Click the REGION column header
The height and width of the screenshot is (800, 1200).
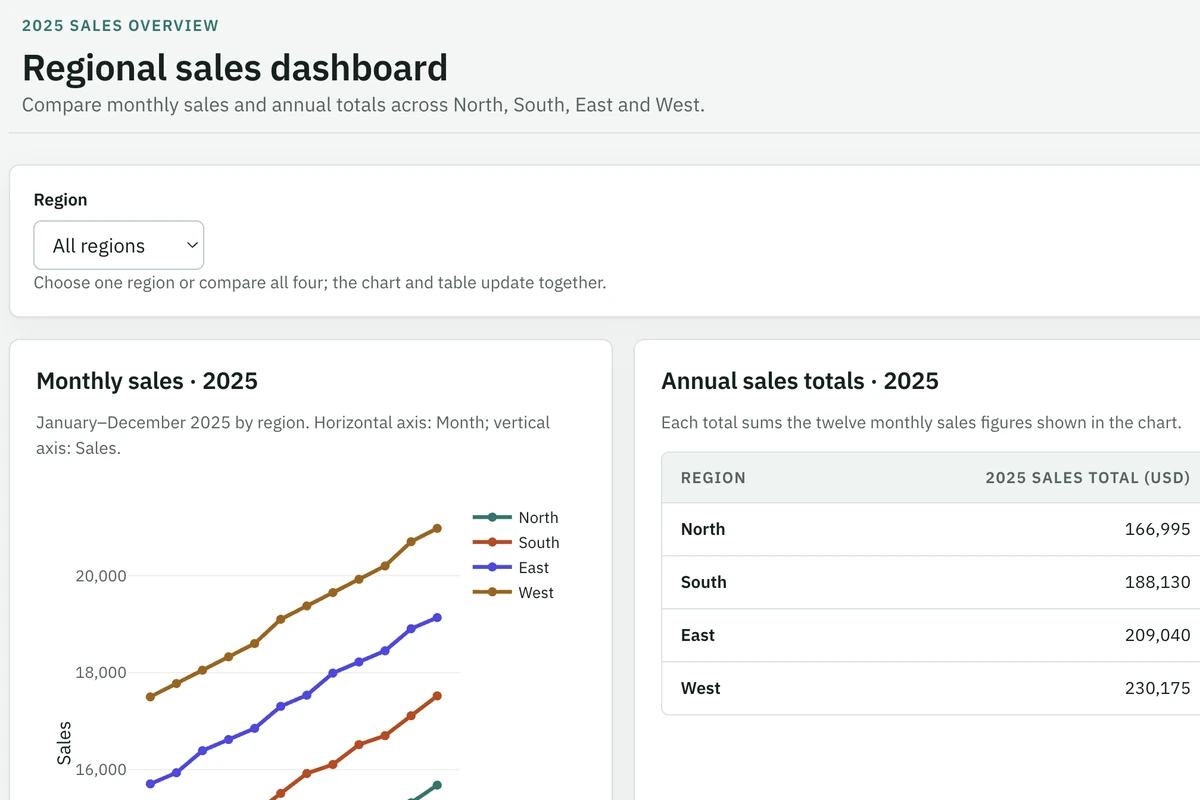(x=713, y=478)
